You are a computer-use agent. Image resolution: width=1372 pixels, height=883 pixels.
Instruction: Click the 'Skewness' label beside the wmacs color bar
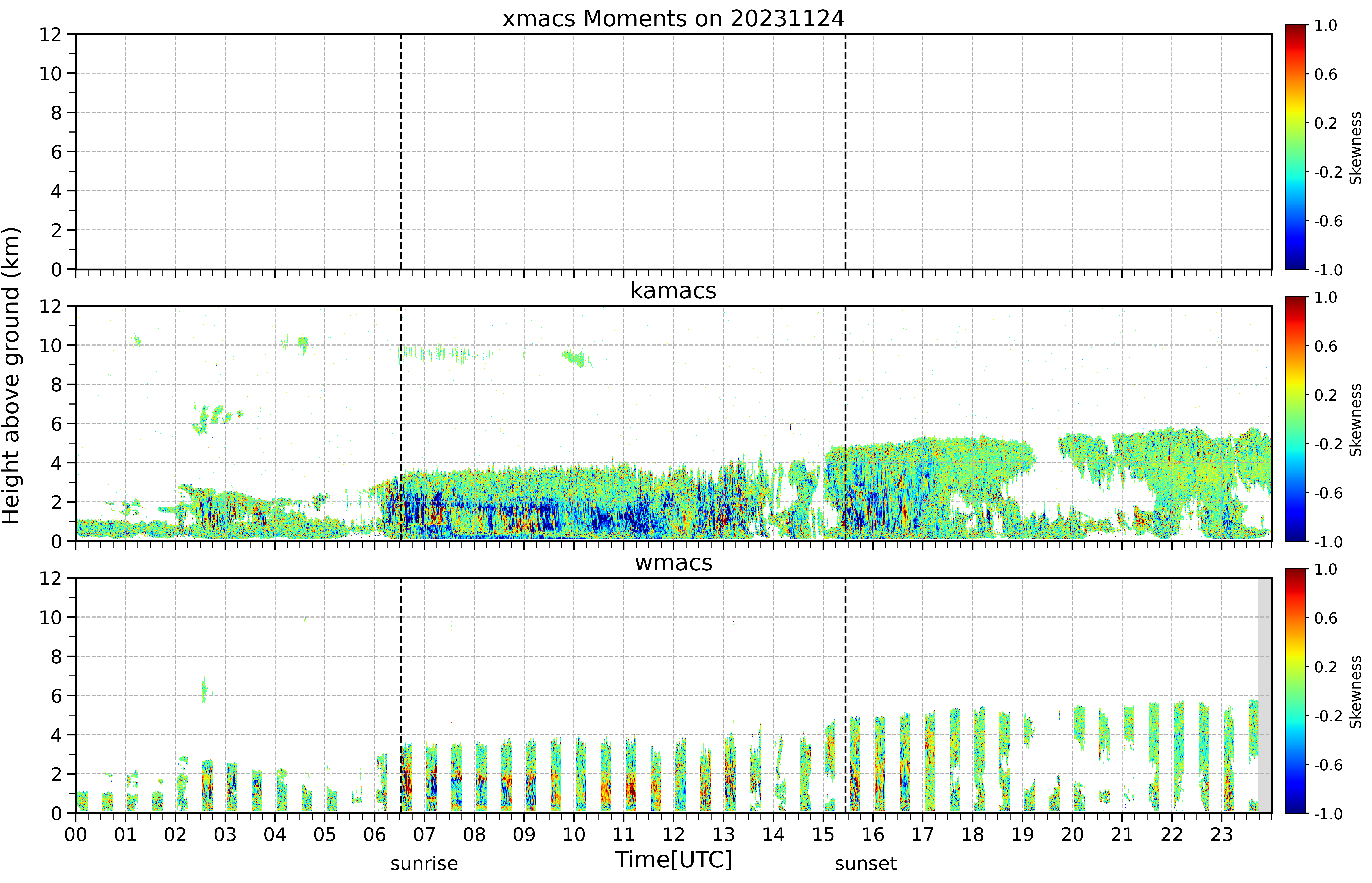pyautogui.click(x=1355, y=692)
